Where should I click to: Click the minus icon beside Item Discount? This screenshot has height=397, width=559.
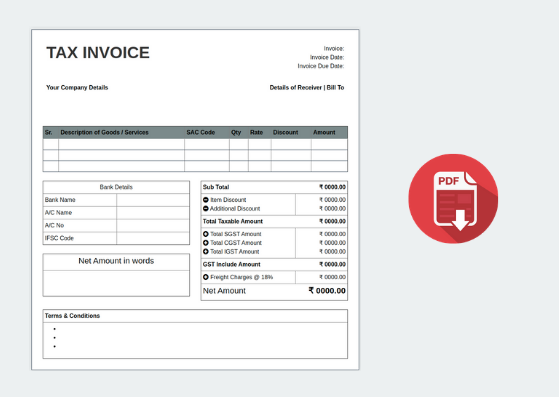click(x=206, y=200)
